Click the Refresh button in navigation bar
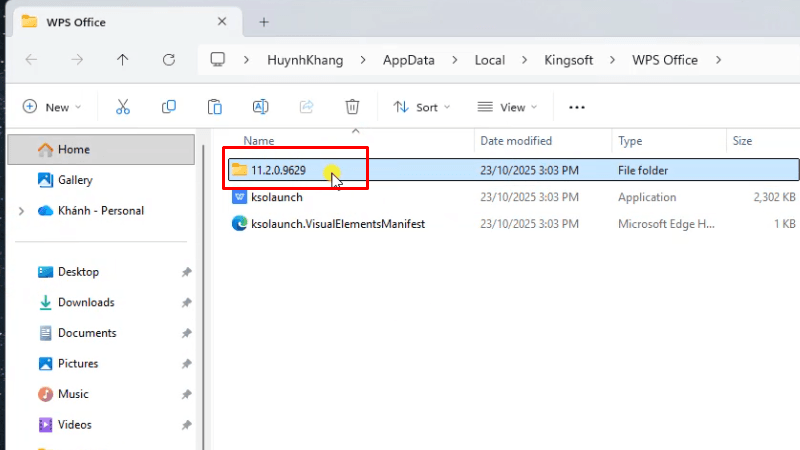 click(169, 60)
